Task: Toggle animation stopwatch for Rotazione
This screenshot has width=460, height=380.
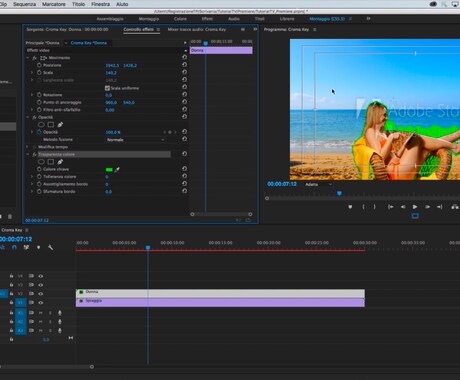Action: pyautogui.click(x=39, y=95)
